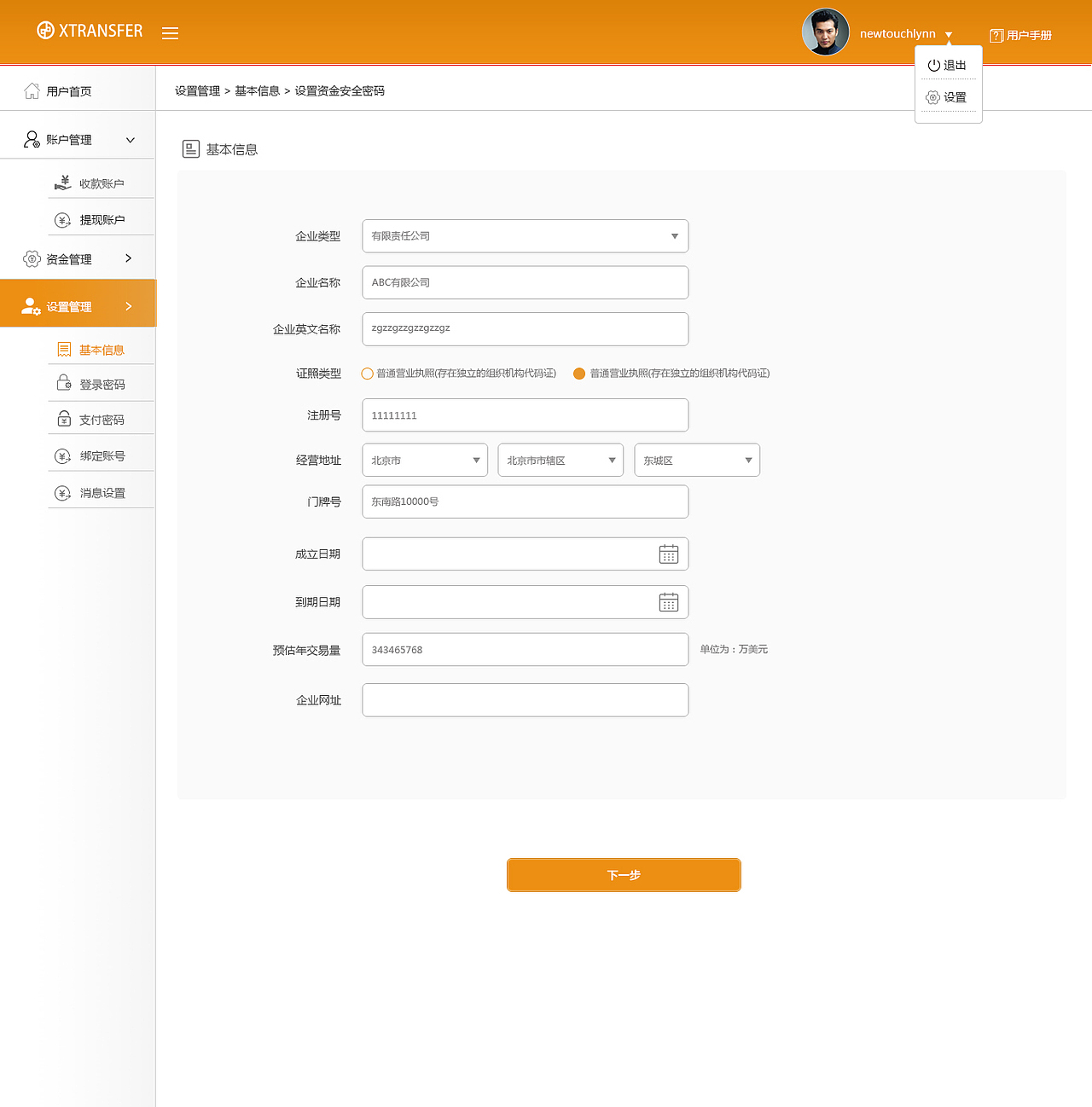The width and height of the screenshot is (1092, 1107).
Task: Click 设置管理 in the breadcrumb
Action: [x=198, y=91]
